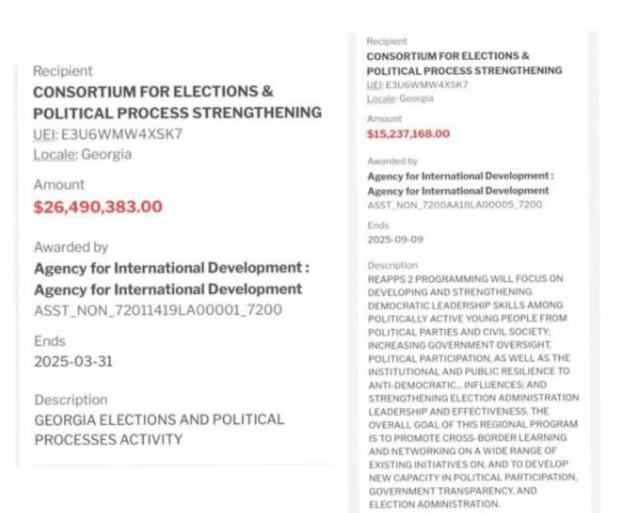Click the Georgia Elections and Political Processes Activity description
The width and height of the screenshot is (630, 513).
pyautogui.click(x=159, y=429)
